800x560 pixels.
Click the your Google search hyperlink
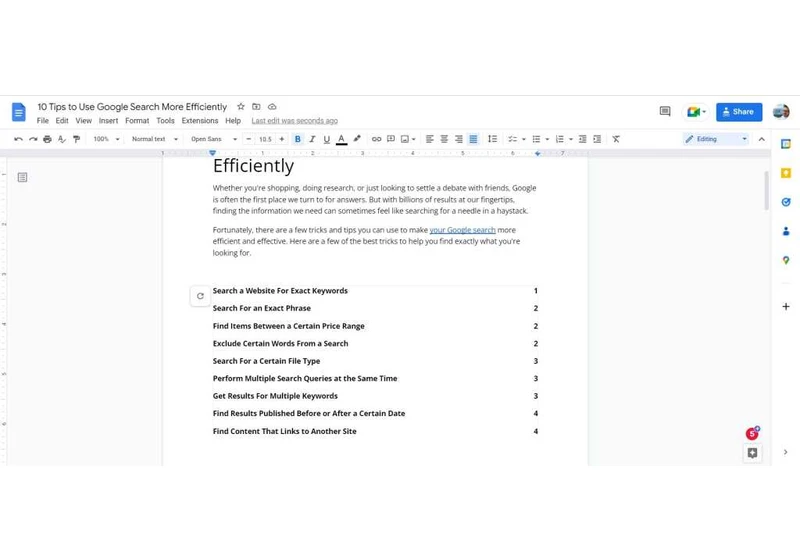coord(462,230)
